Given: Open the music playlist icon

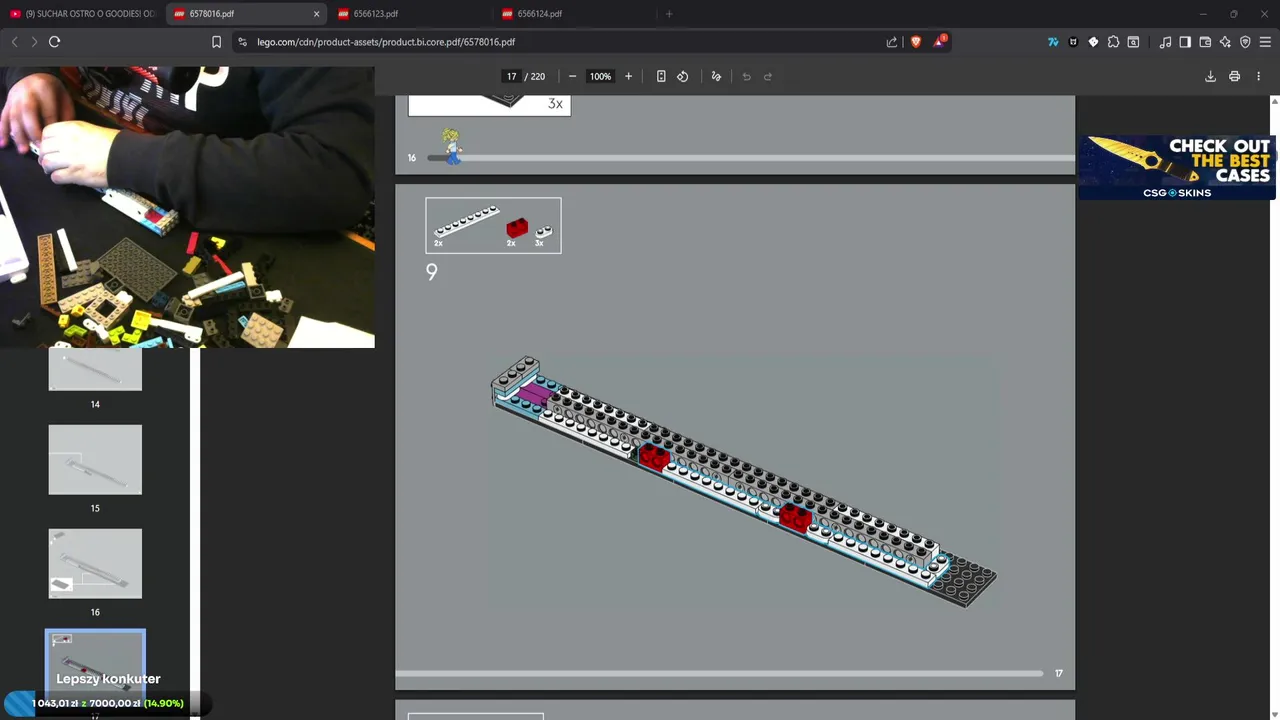Looking at the screenshot, I should pyautogui.click(x=1165, y=42).
